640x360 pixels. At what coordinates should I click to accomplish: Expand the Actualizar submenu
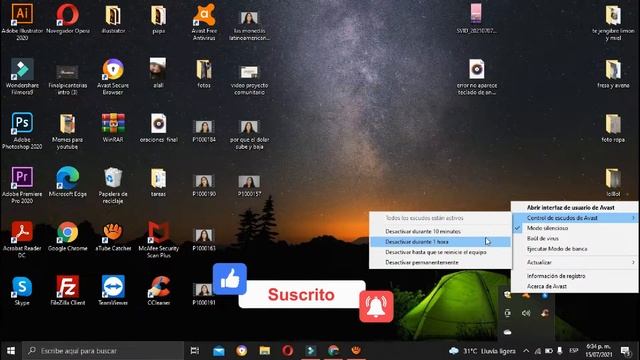click(574, 262)
